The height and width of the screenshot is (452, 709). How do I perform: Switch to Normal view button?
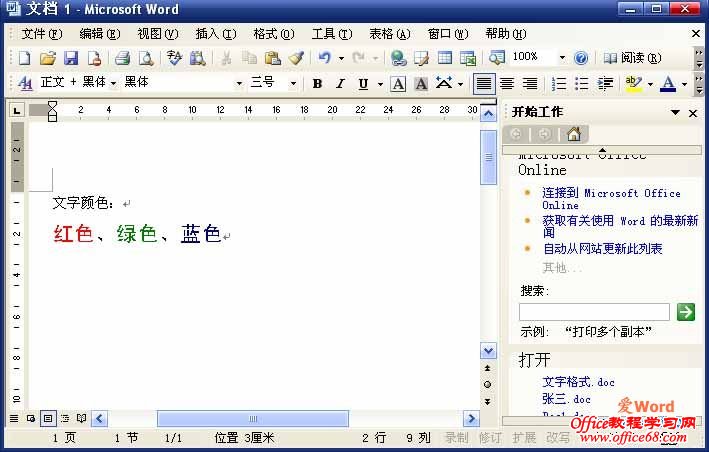14,419
